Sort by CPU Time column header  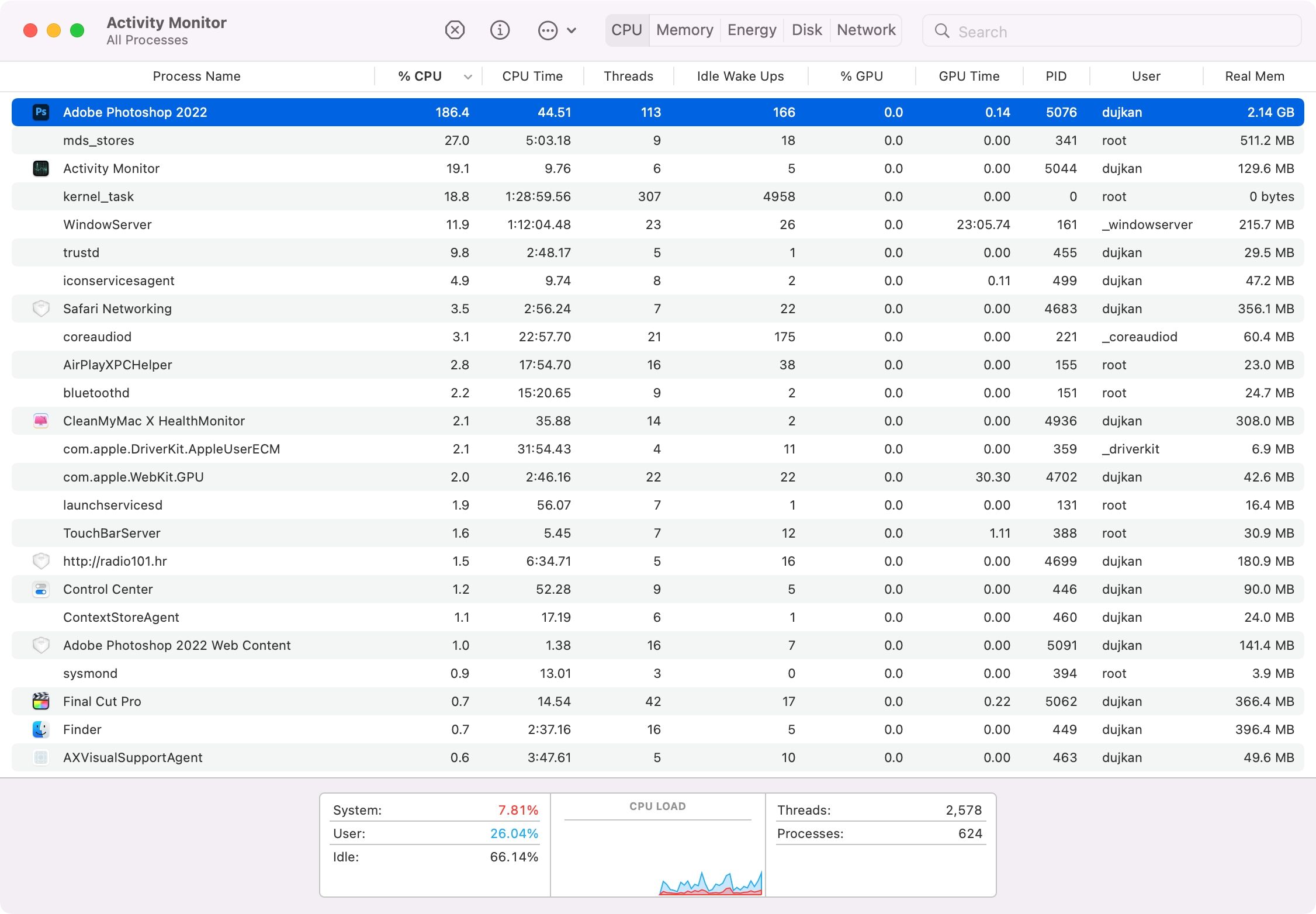(532, 76)
